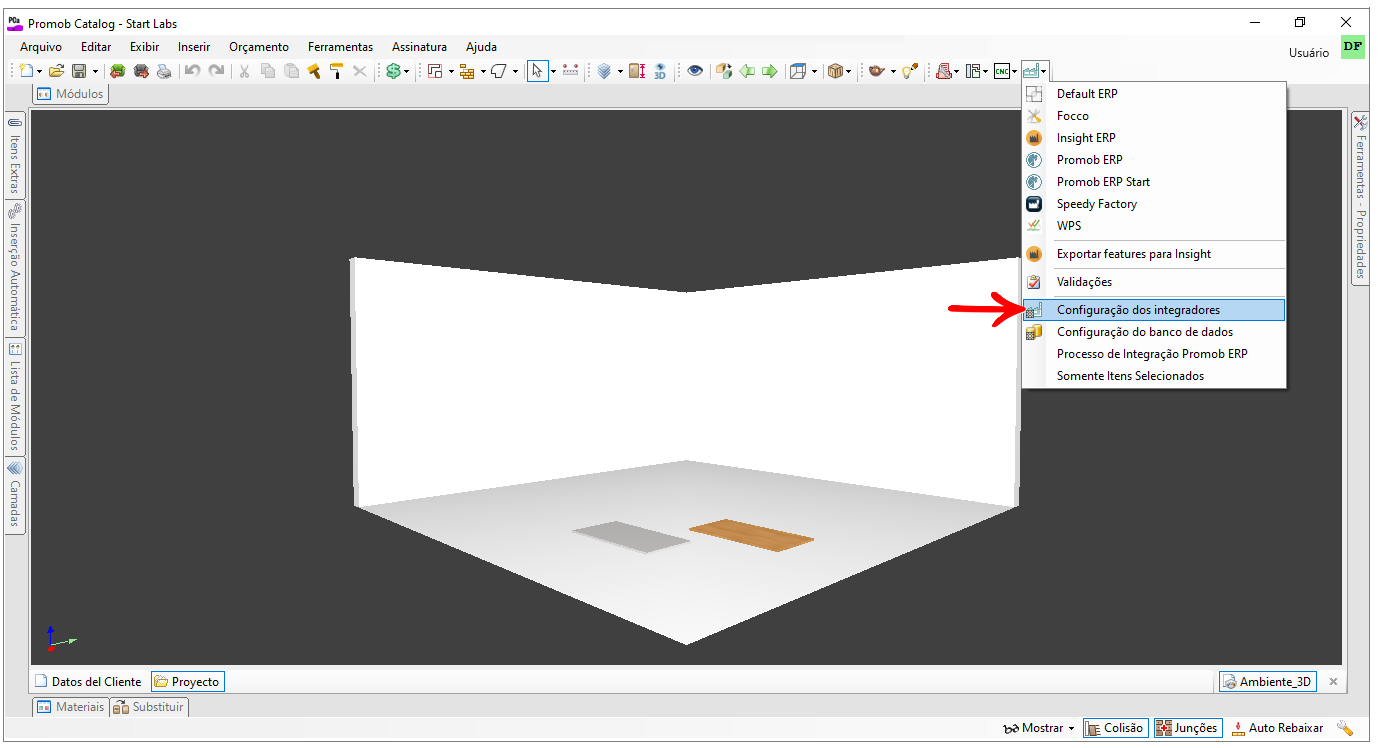Choose Promob ERP Start integrator
The height and width of the screenshot is (748, 1378).
coord(1153,182)
